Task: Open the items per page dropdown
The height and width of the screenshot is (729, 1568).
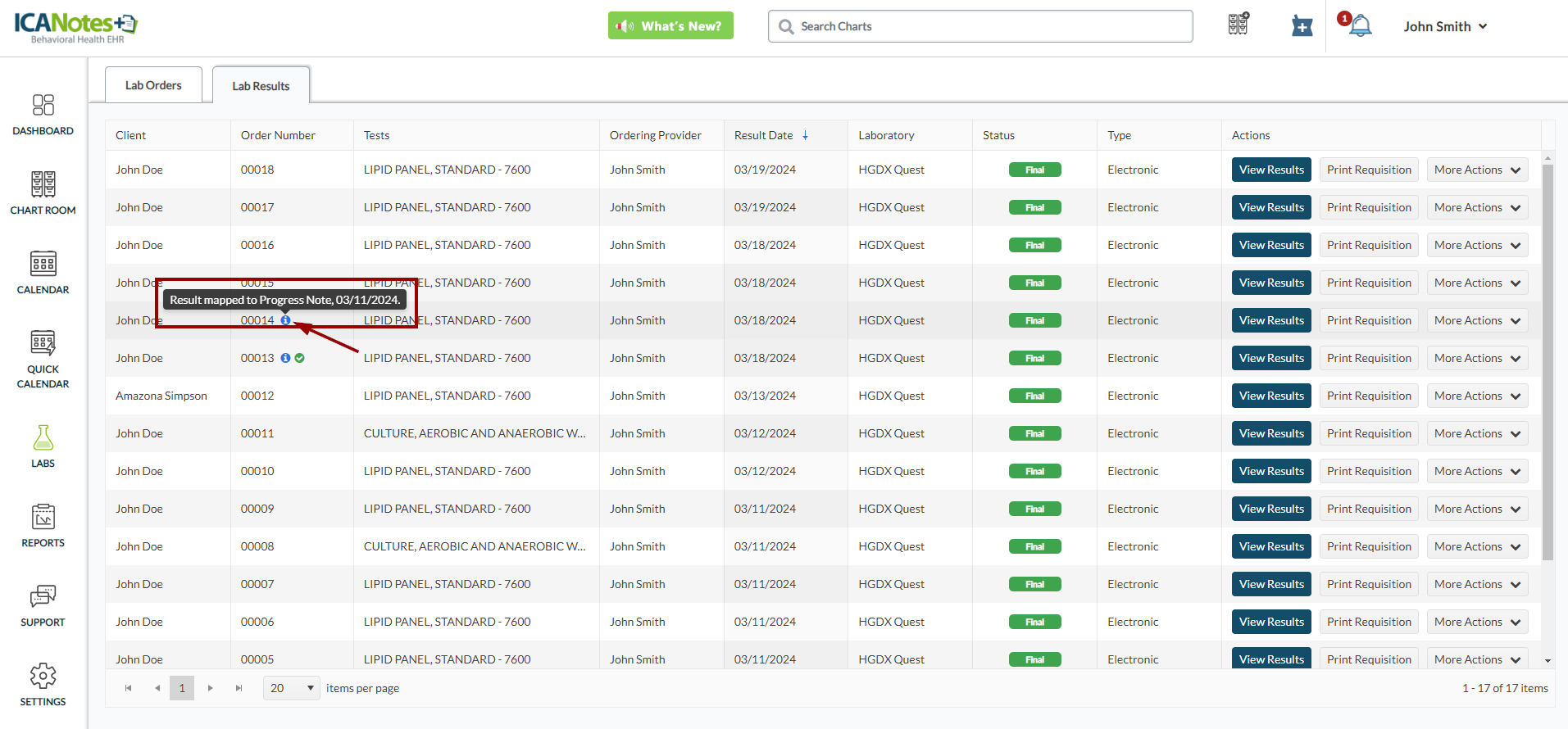Action: click(x=291, y=688)
